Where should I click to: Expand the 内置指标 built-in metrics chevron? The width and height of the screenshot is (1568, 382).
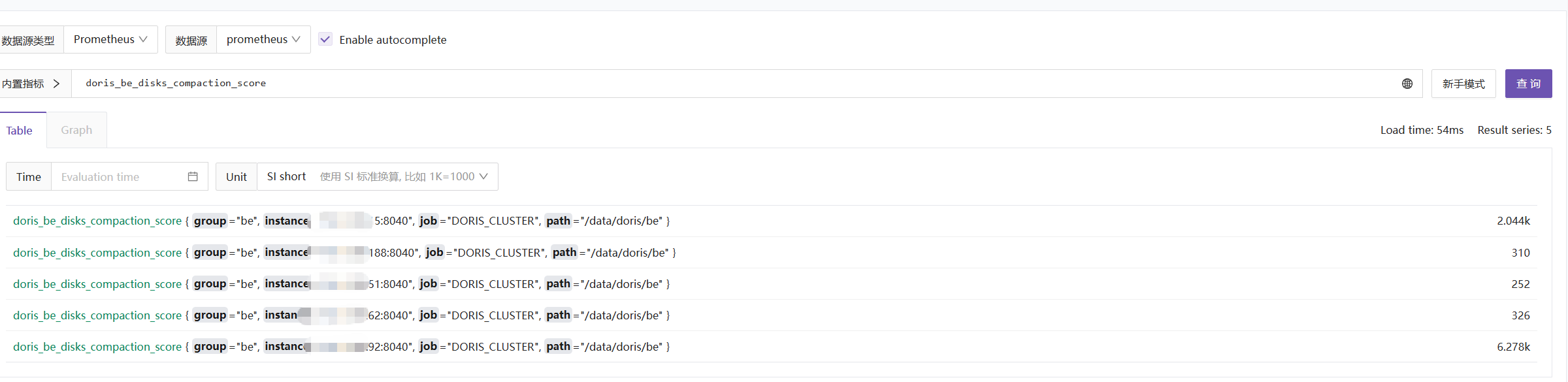(x=57, y=84)
